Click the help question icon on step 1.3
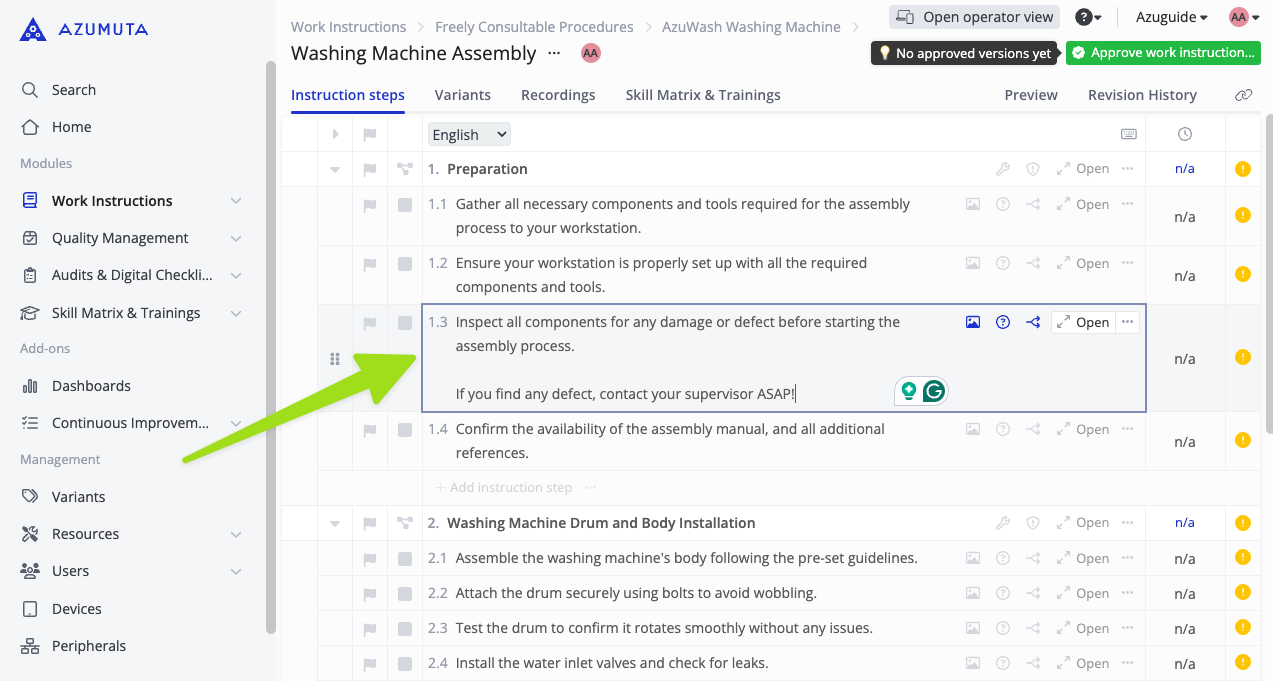 tap(1003, 322)
